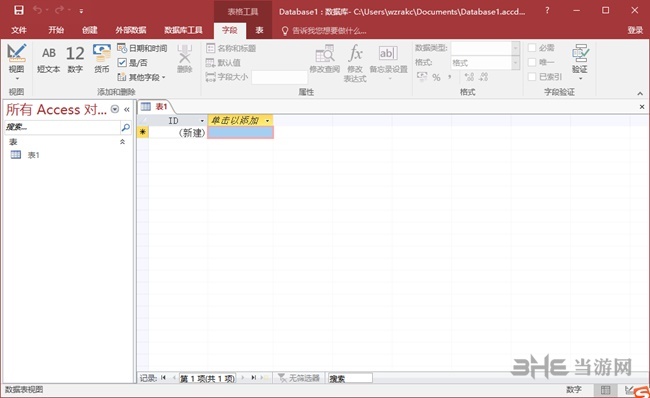Select the 表1 document tab
650x398 pixels.
tap(155, 107)
